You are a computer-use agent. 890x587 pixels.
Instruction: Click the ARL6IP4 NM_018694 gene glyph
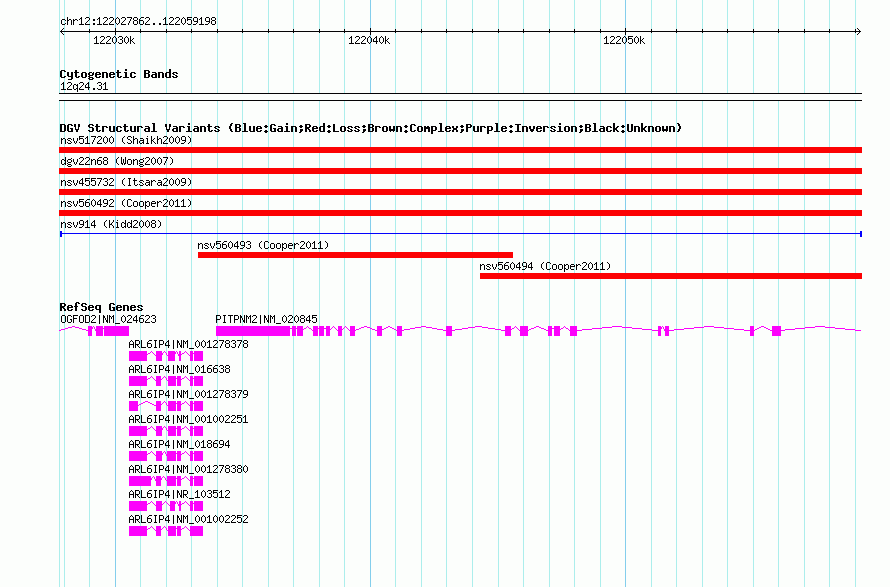(166, 456)
